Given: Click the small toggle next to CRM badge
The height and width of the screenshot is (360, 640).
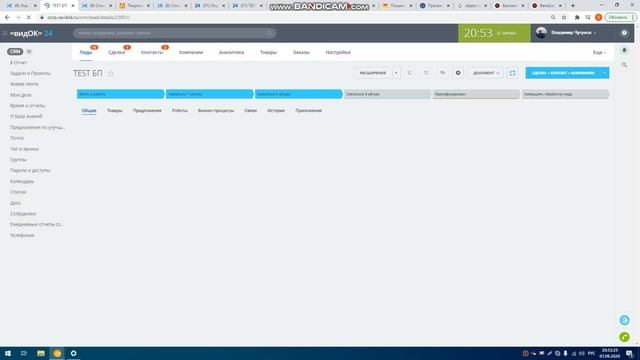Looking at the screenshot, I should 29,52.
